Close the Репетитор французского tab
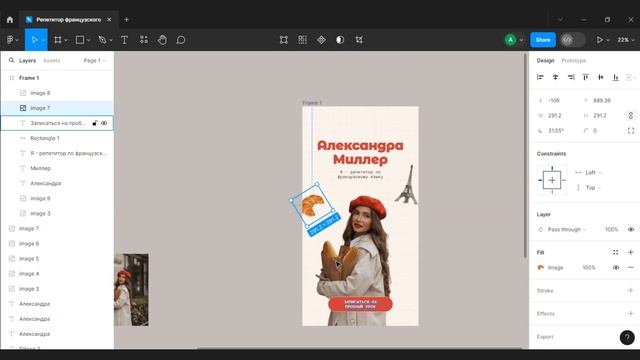 pos(109,19)
